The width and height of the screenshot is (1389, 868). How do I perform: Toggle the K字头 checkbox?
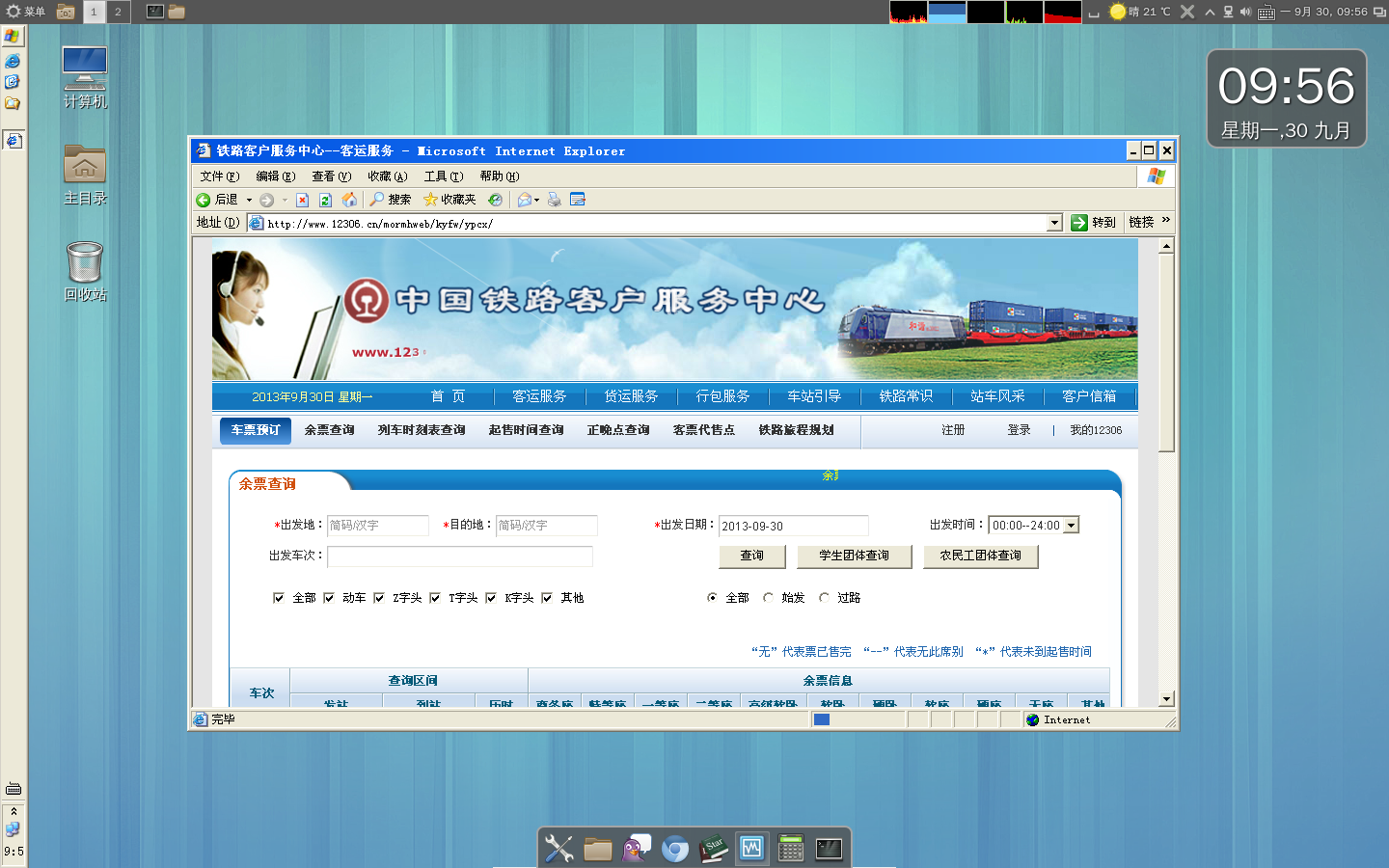(491, 598)
